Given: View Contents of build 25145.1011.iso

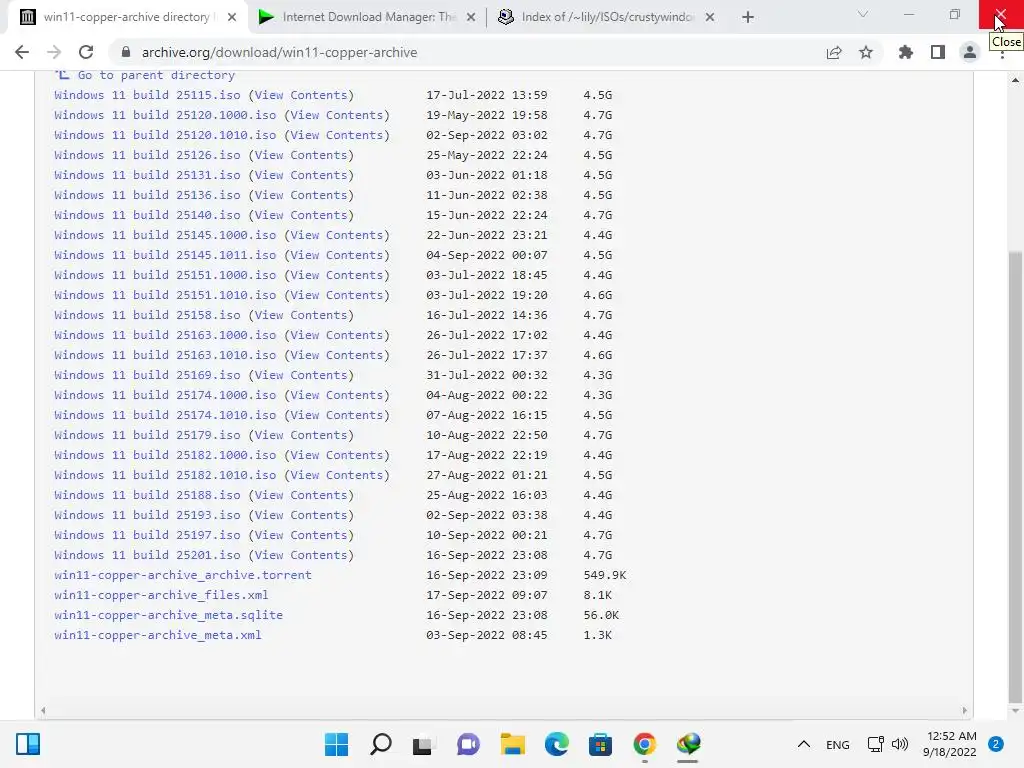Looking at the screenshot, I should point(337,255).
